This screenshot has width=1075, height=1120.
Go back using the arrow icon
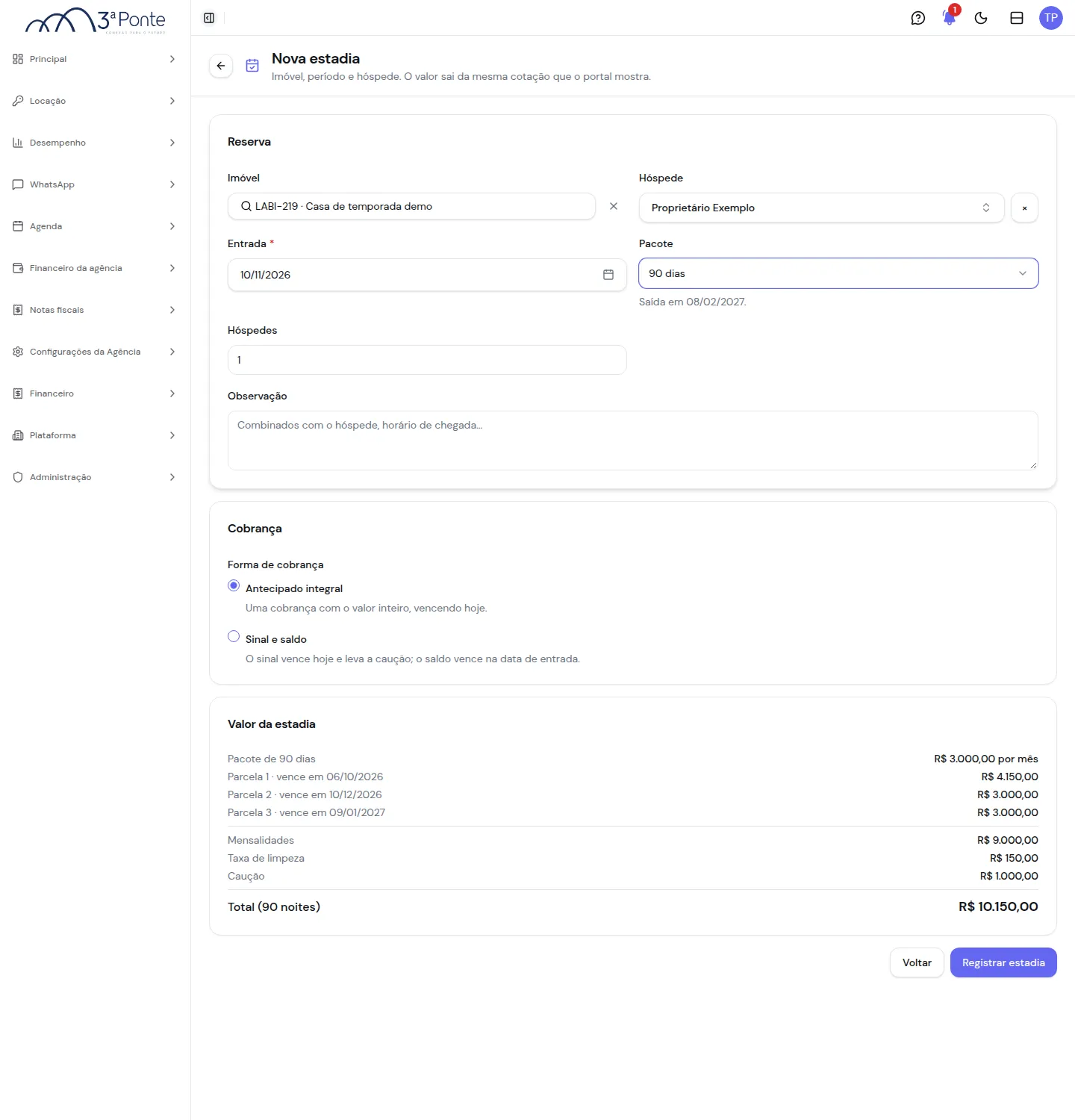[221, 66]
